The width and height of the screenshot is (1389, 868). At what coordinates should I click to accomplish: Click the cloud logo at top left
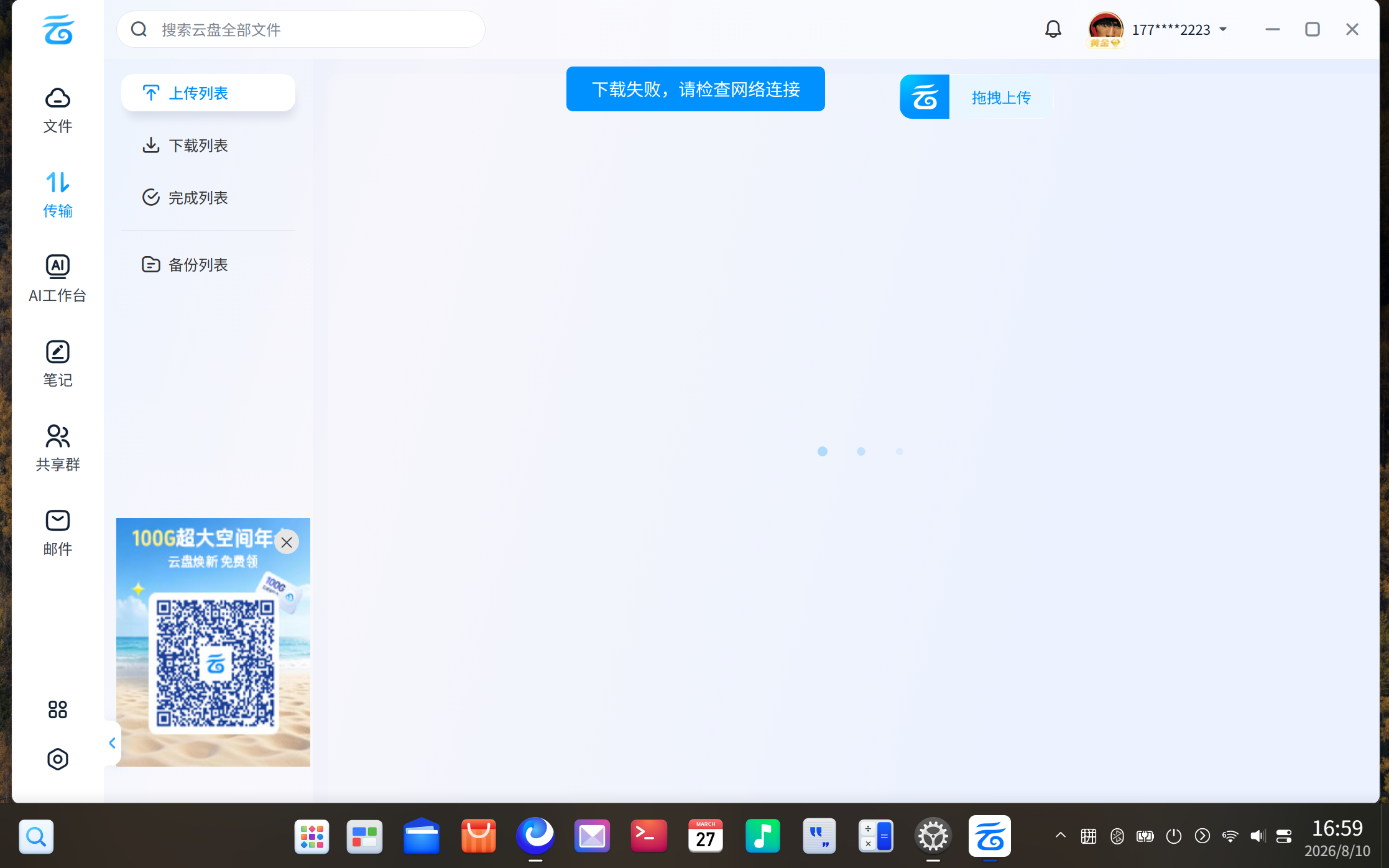(x=58, y=29)
